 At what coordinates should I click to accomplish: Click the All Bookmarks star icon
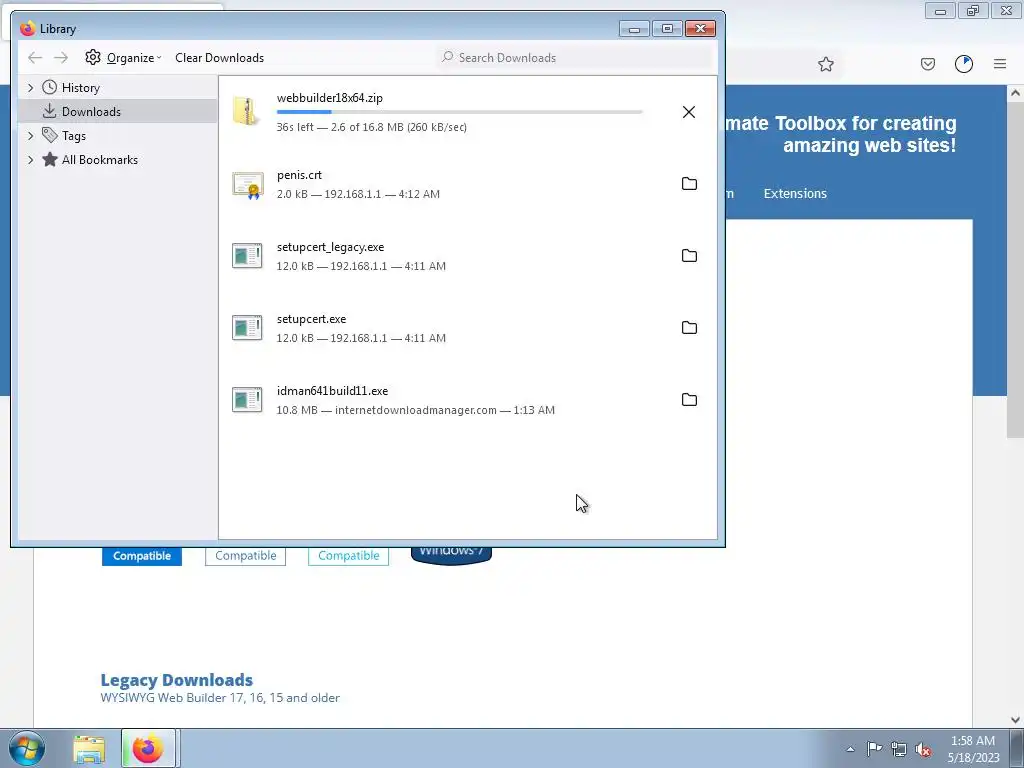(50, 159)
